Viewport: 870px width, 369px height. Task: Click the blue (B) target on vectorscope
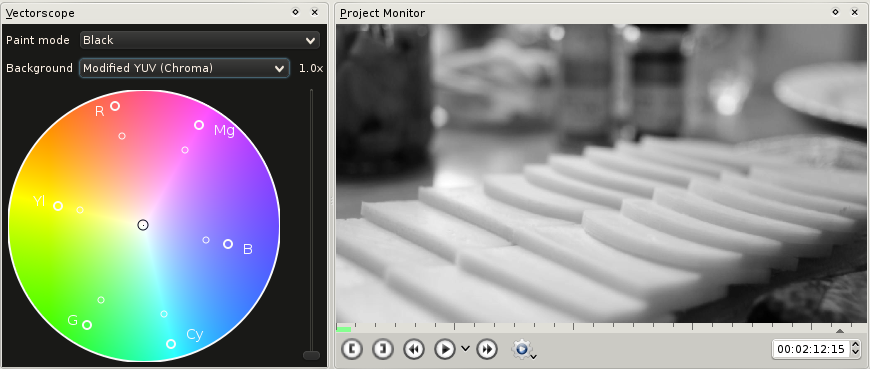tap(227, 244)
